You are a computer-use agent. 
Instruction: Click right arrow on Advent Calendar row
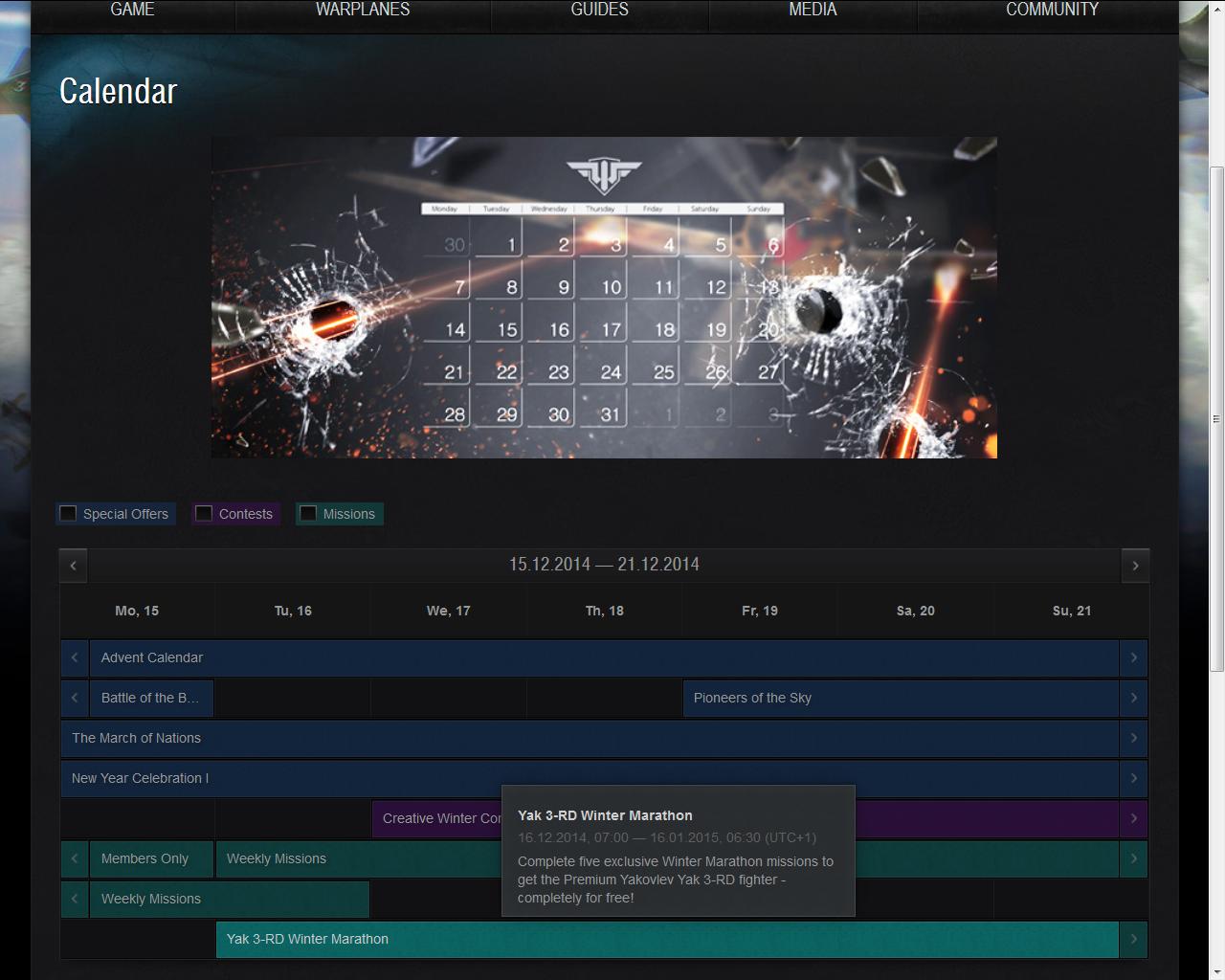tap(1134, 657)
